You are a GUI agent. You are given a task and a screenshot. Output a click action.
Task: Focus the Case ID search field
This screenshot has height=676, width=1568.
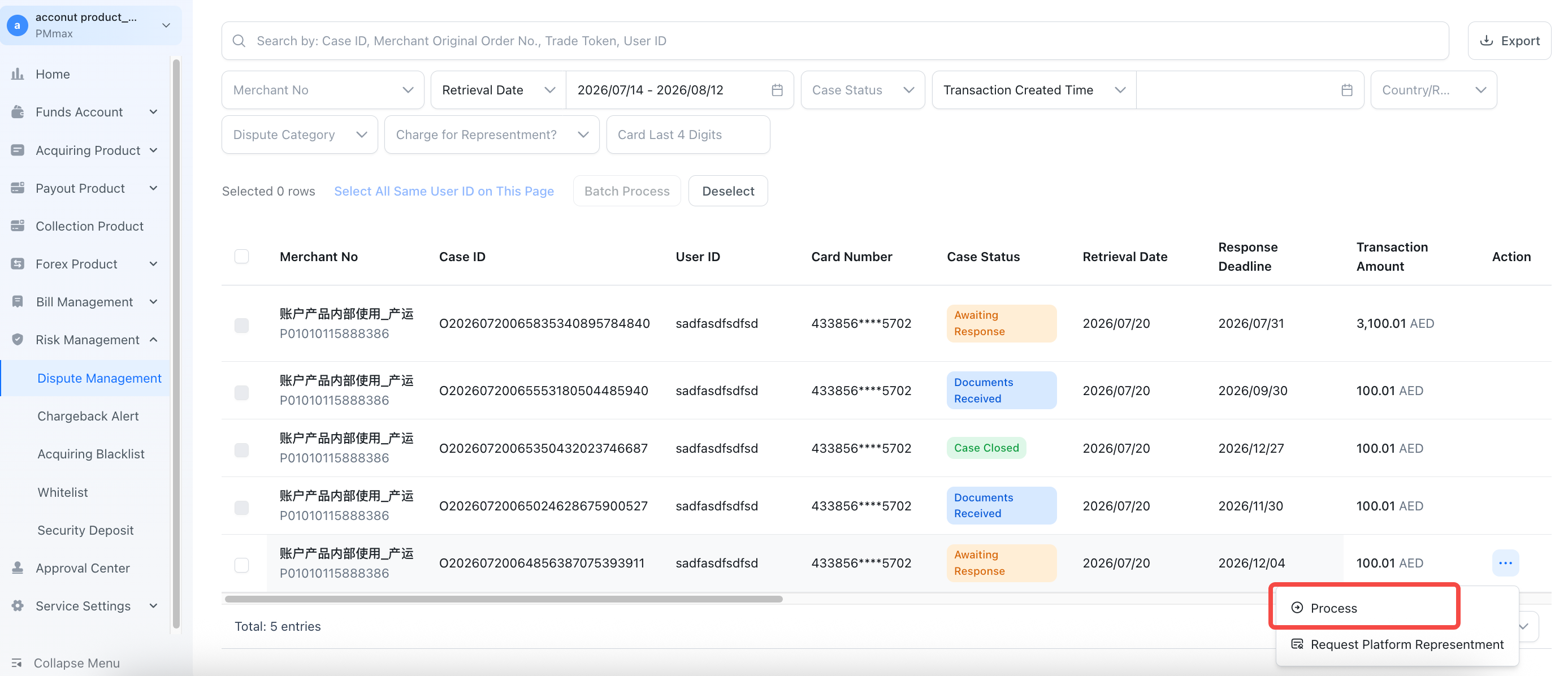(834, 41)
